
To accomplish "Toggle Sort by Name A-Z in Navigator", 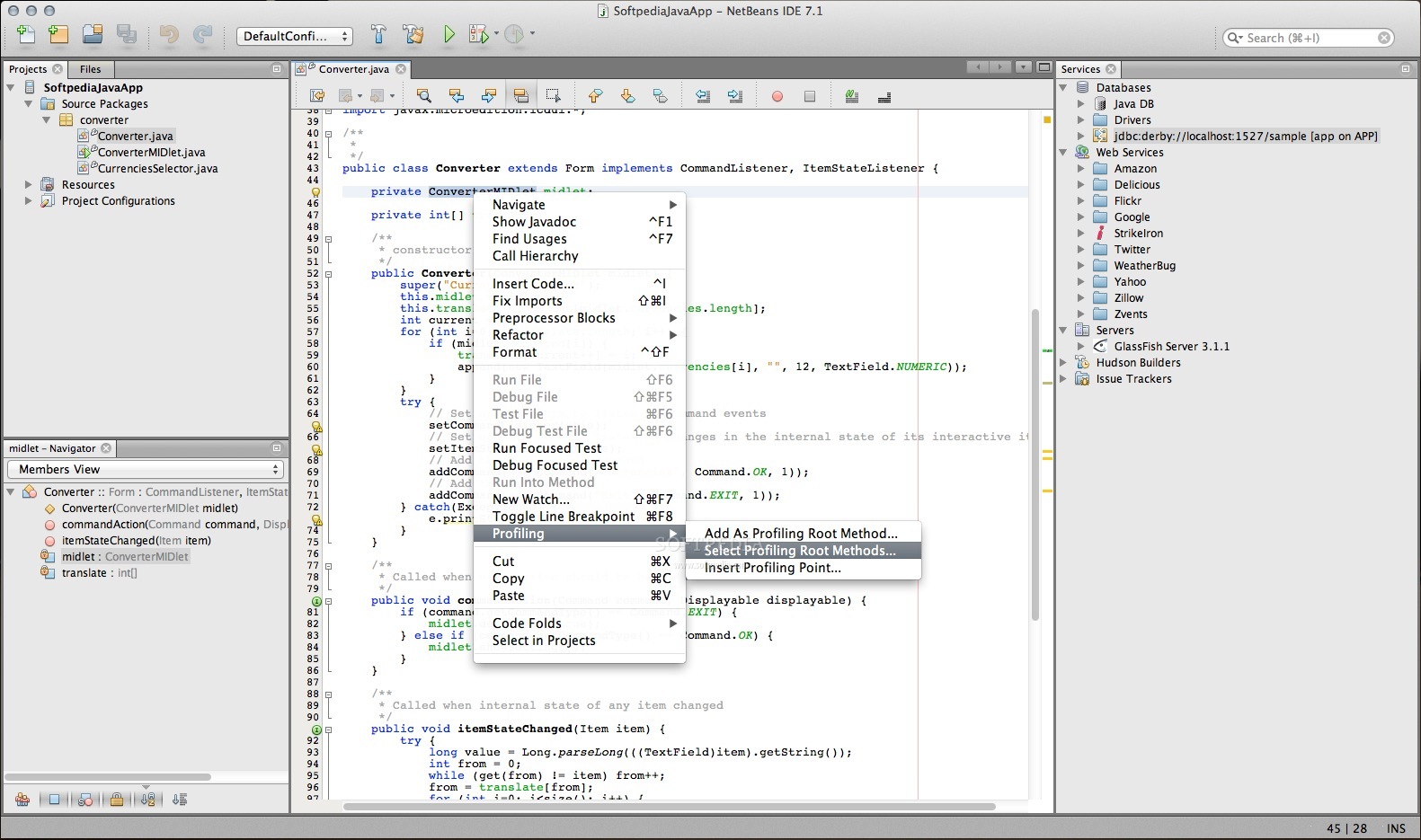I will click(x=148, y=799).
